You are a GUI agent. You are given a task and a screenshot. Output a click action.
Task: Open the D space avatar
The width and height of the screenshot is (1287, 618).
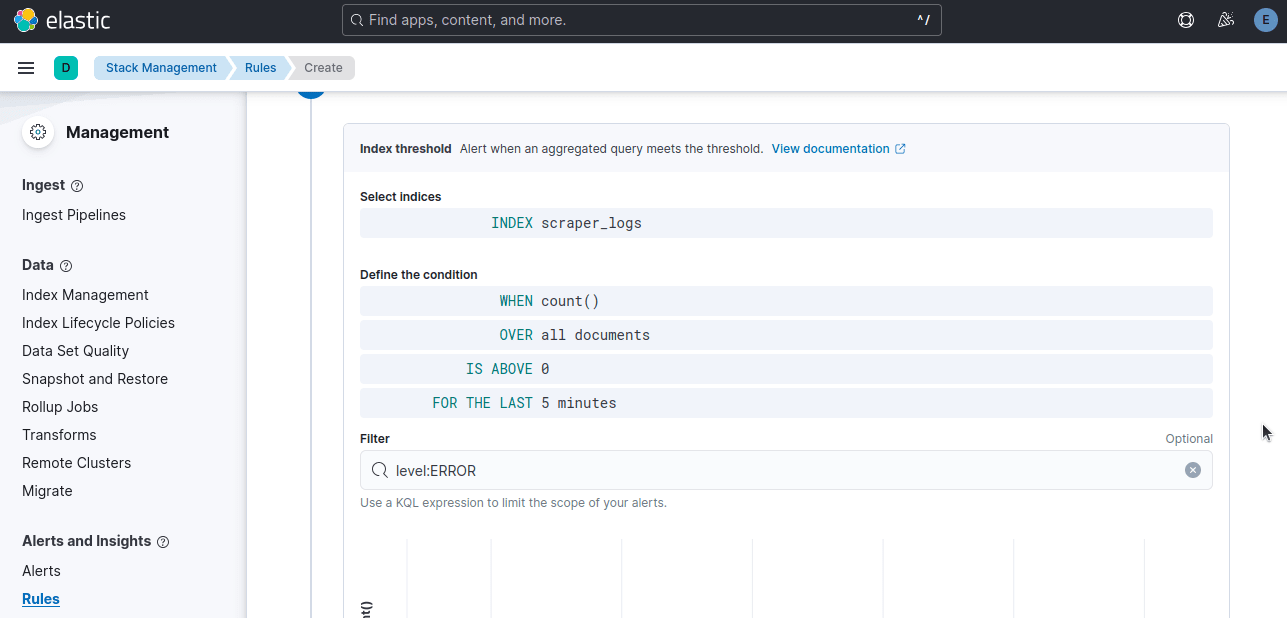pyautogui.click(x=66, y=68)
